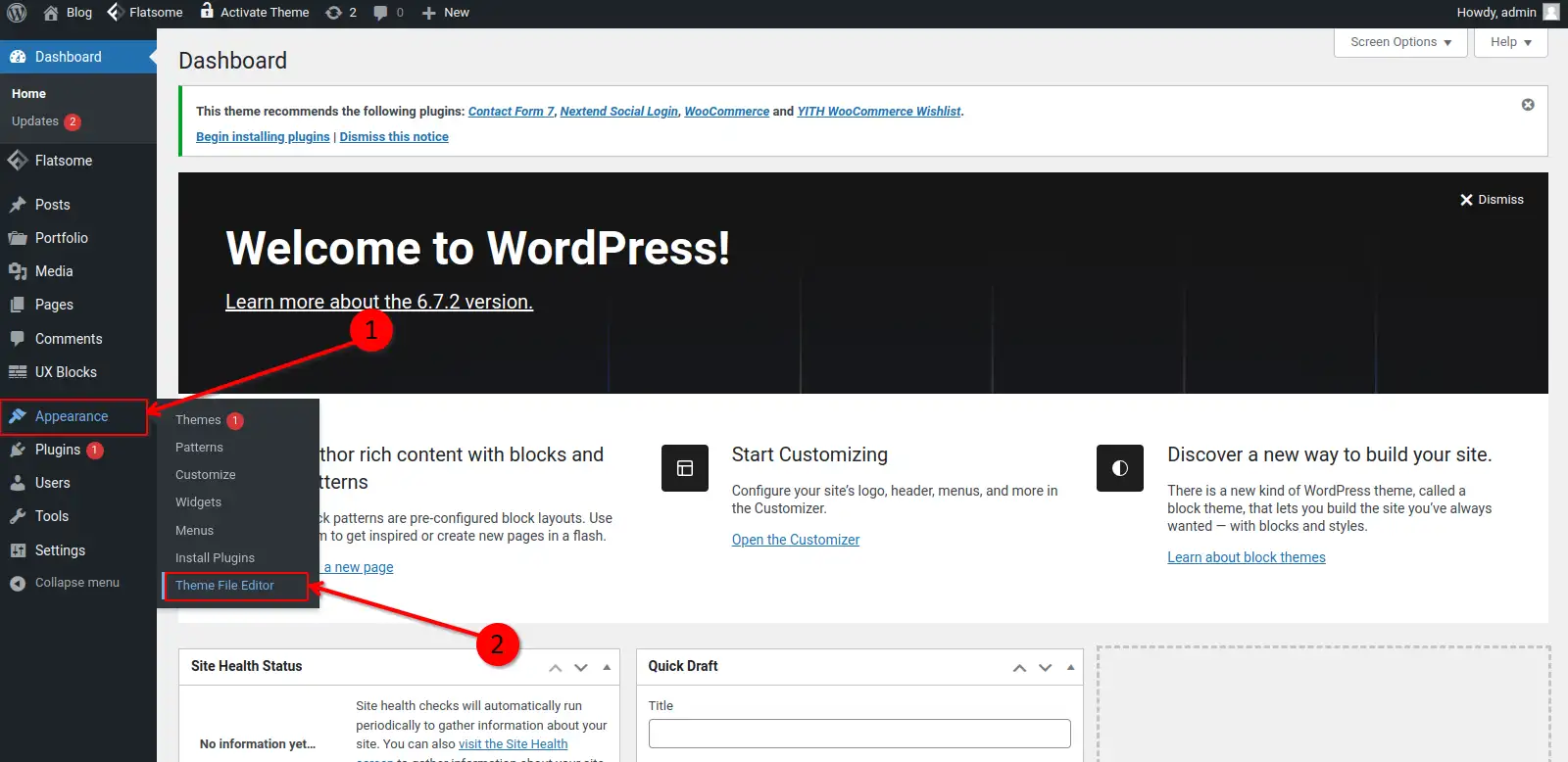This screenshot has height=762, width=1568.
Task: Click the 'Welcome to WordPress!' heading
Action: (x=478, y=248)
